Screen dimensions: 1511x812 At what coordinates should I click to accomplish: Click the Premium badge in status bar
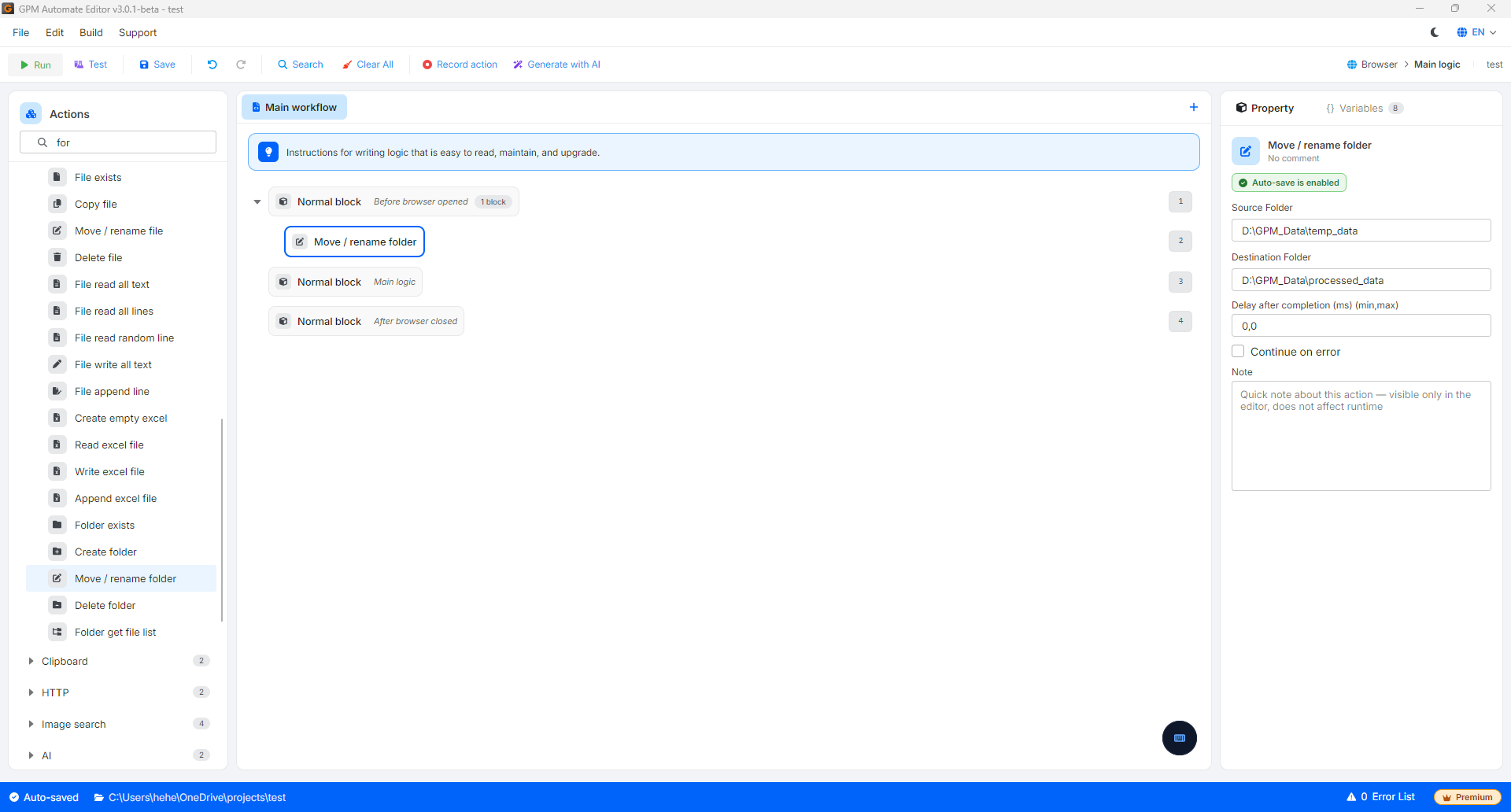(x=1468, y=797)
